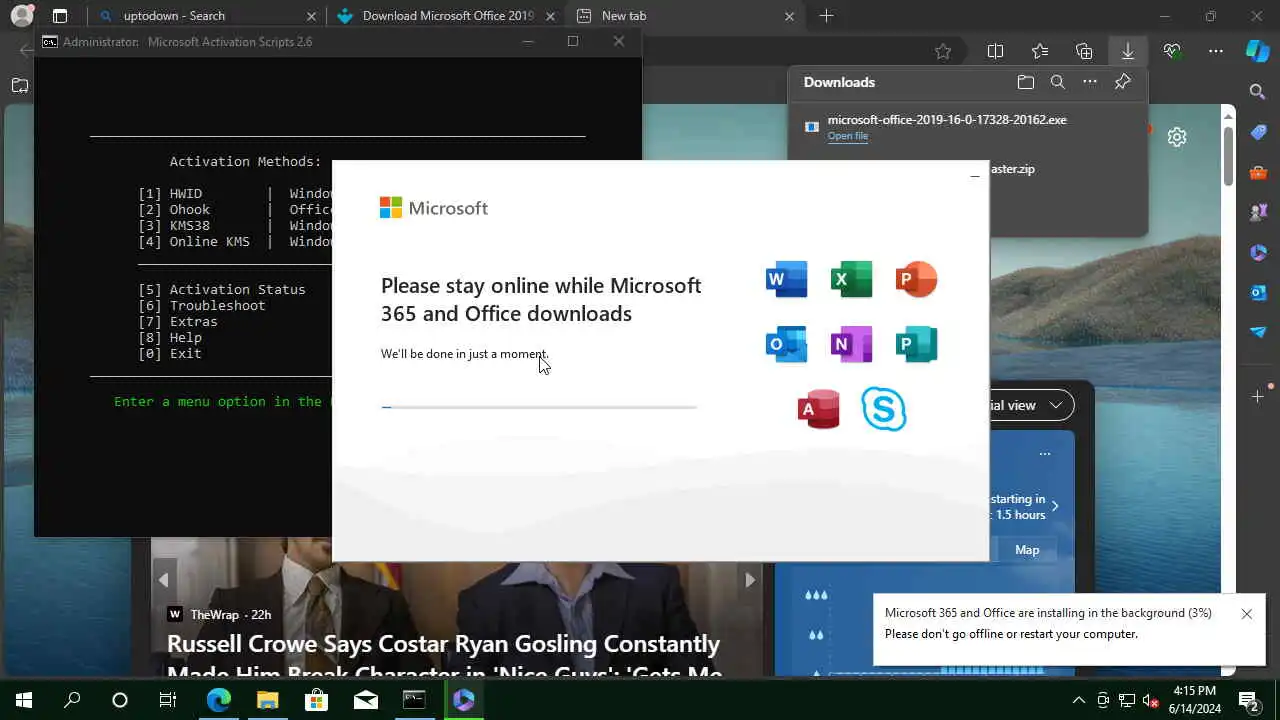The width and height of the screenshot is (1280, 720).
Task: Switch to Download Microsoft Office 2019 tab
Action: (447, 16)
